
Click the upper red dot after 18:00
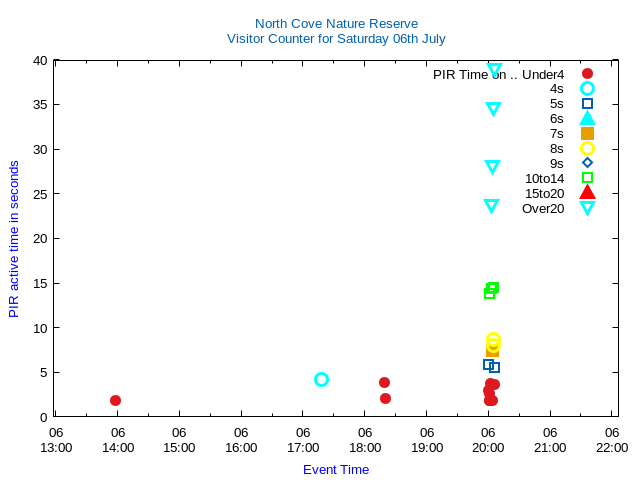pos(384,382)
